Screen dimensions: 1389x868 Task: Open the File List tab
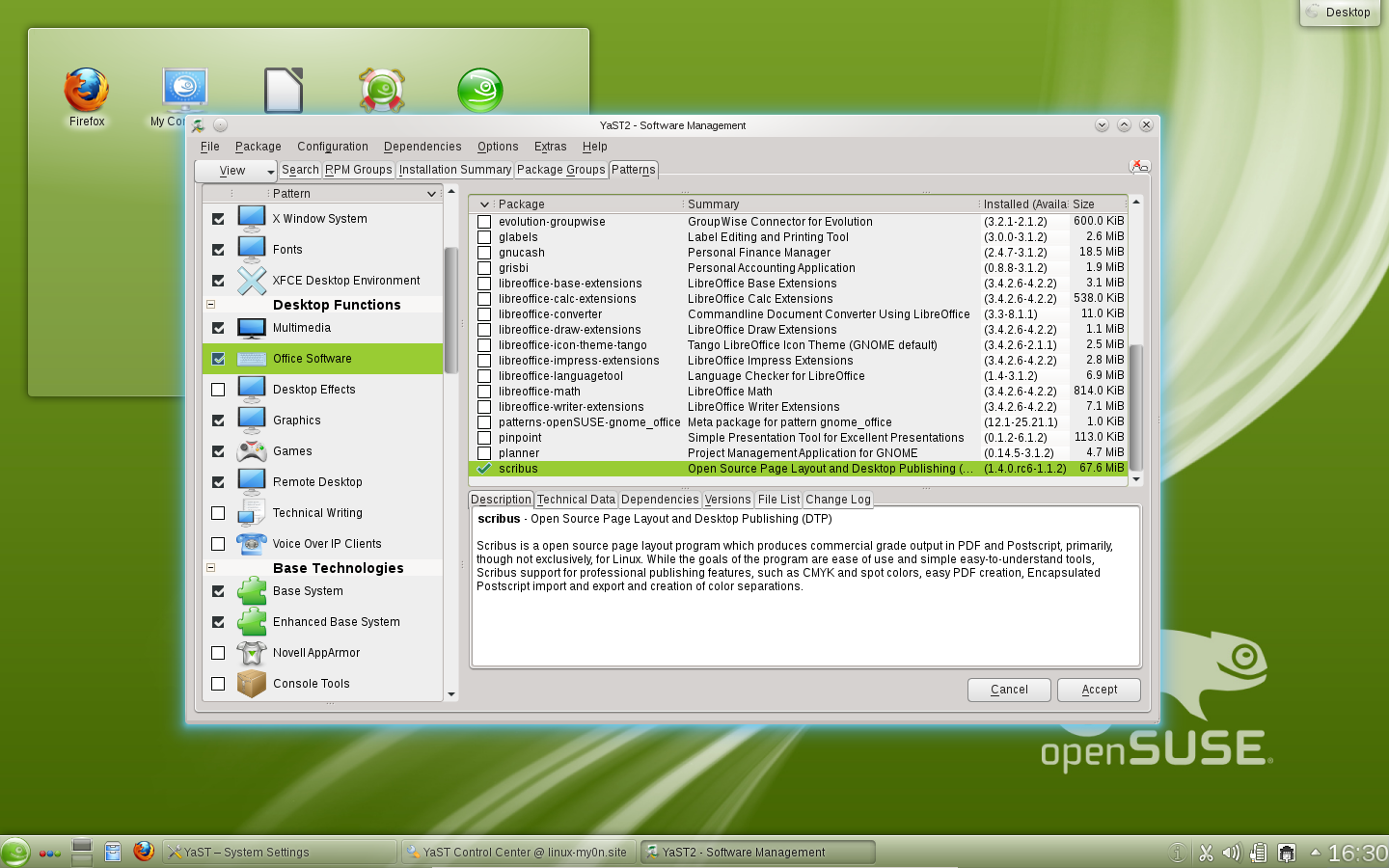[778, 500]
